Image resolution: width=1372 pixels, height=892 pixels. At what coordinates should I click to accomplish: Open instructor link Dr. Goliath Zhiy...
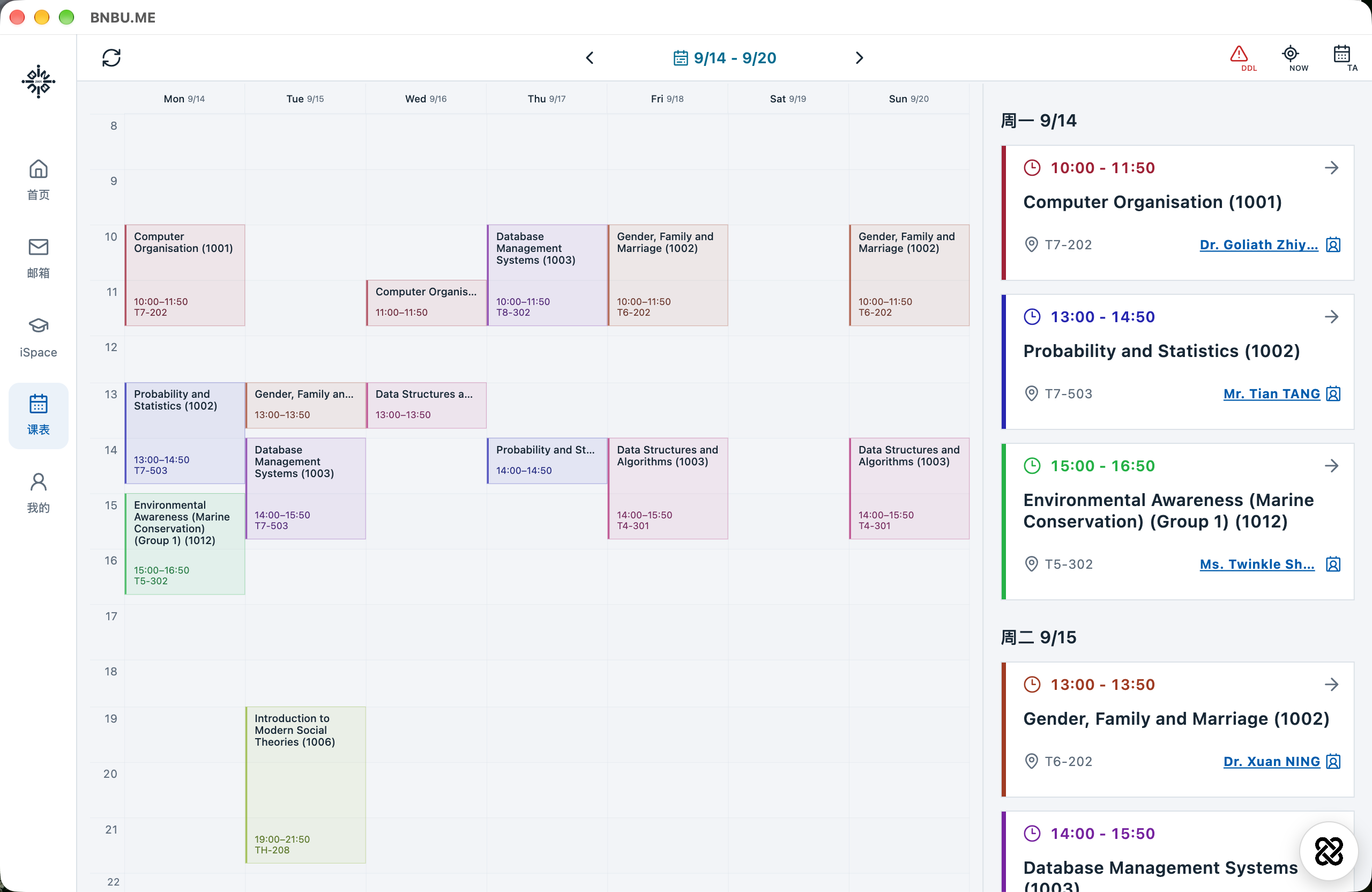click(x=1258, y=244)
